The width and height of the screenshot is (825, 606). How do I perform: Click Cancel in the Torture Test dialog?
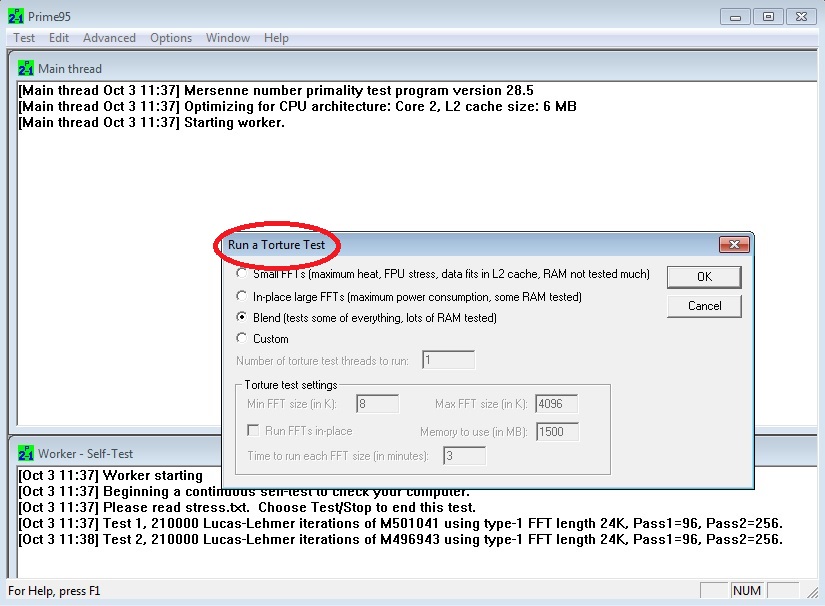(x=704, y=306)
